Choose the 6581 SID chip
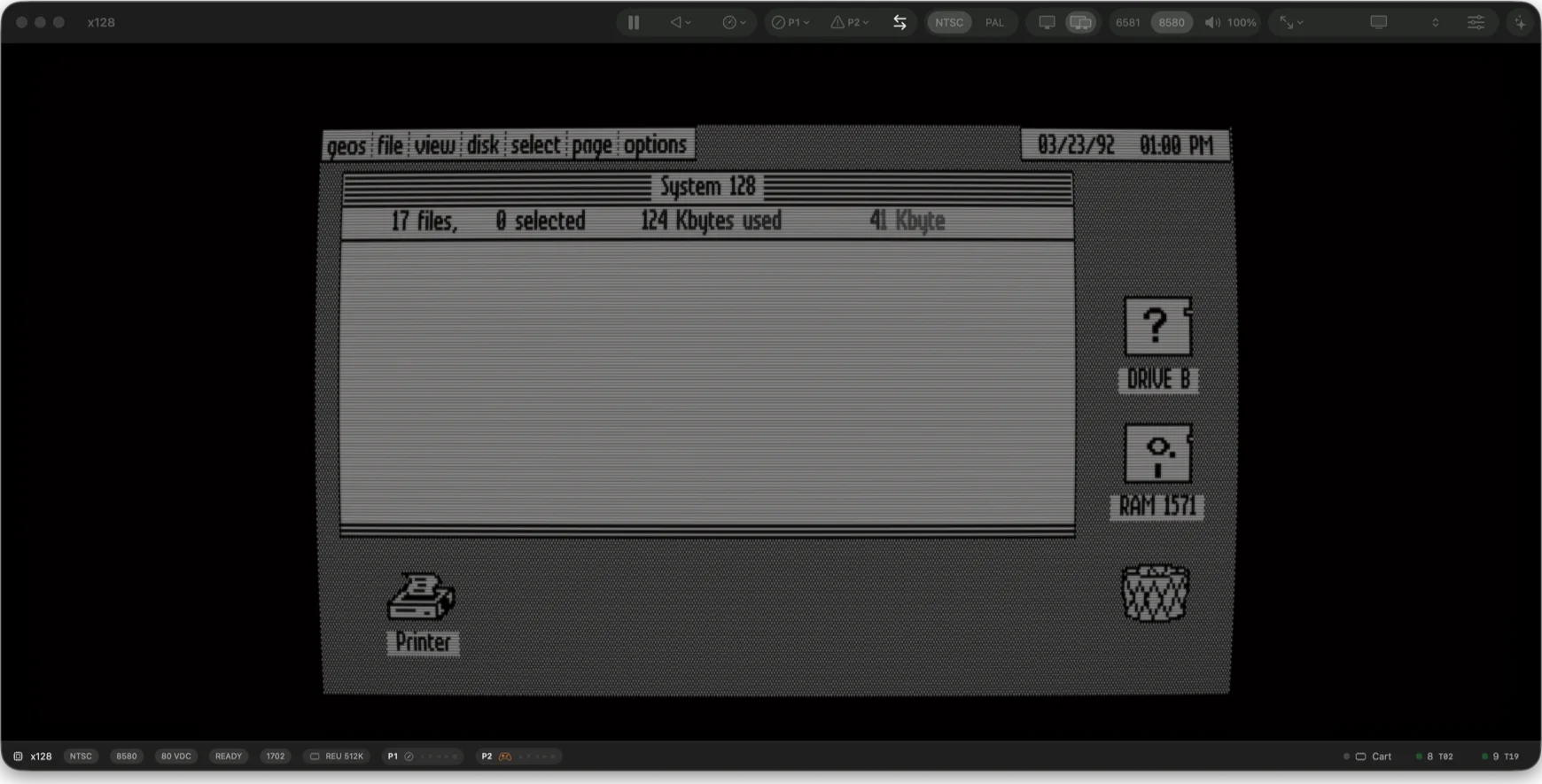 [1128, 22]
